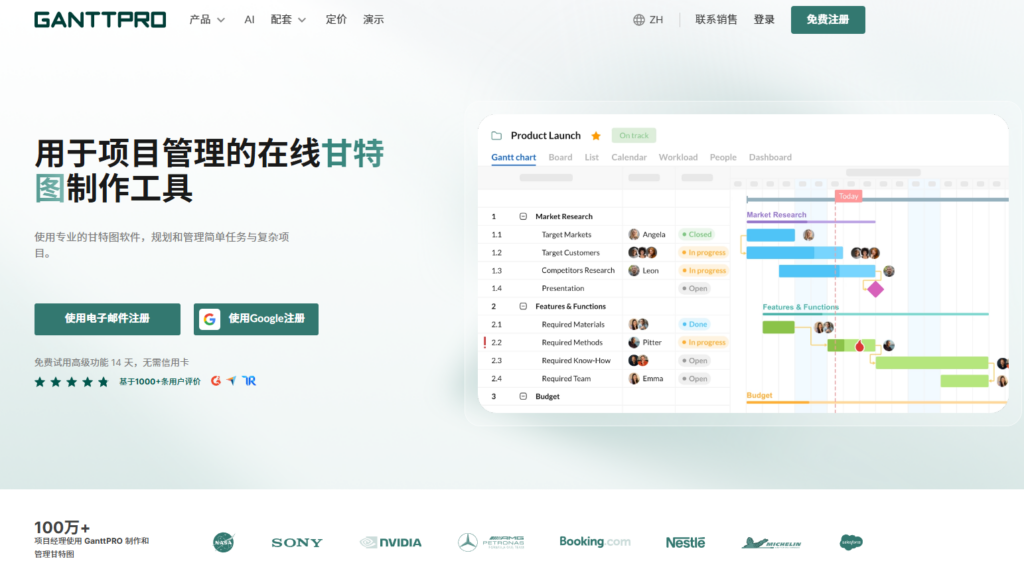Screen dimensions: 1024x569
Task: Click Leon's avatar in Competitors Research row
Action: coord(633,270)
